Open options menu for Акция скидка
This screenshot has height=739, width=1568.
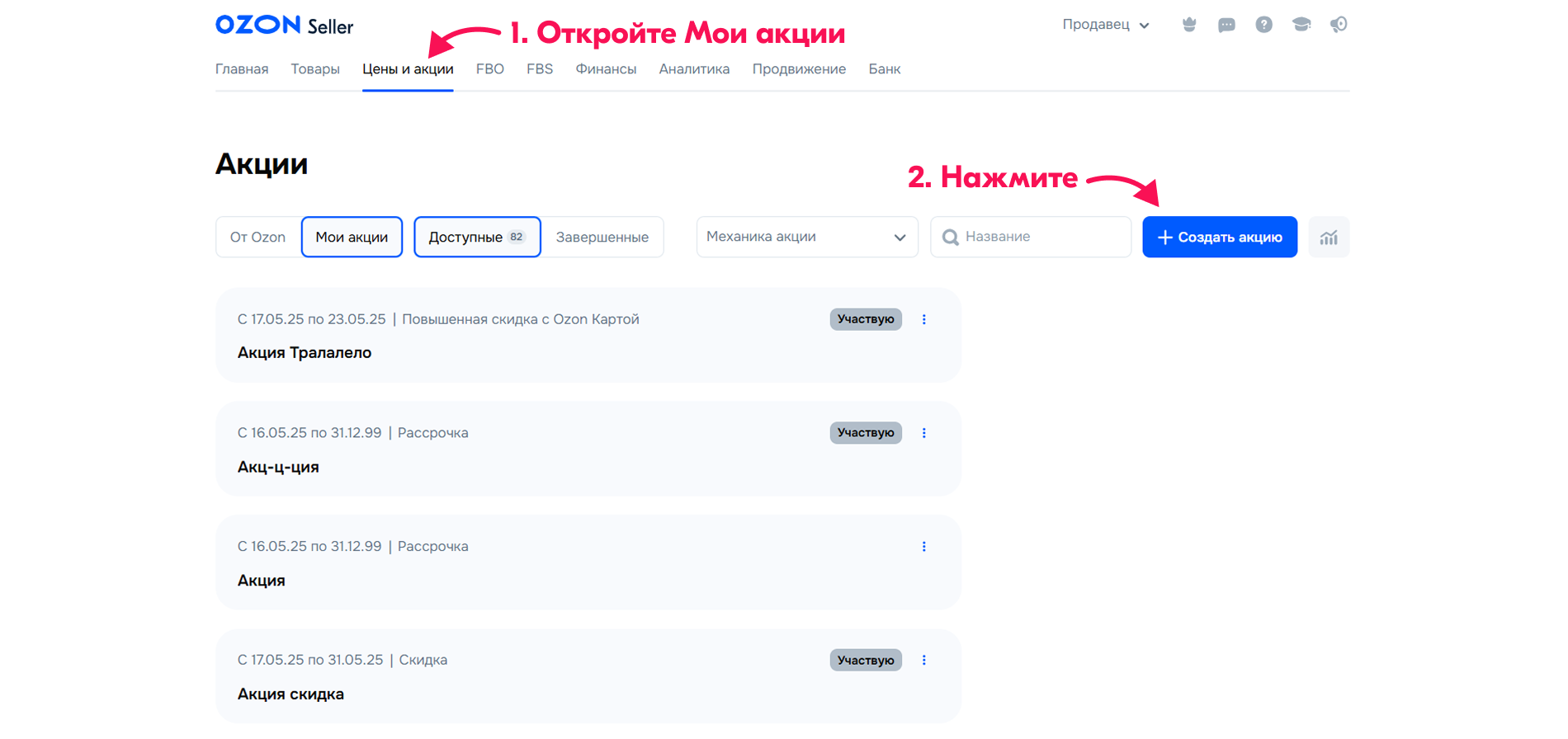coord(924,660)
